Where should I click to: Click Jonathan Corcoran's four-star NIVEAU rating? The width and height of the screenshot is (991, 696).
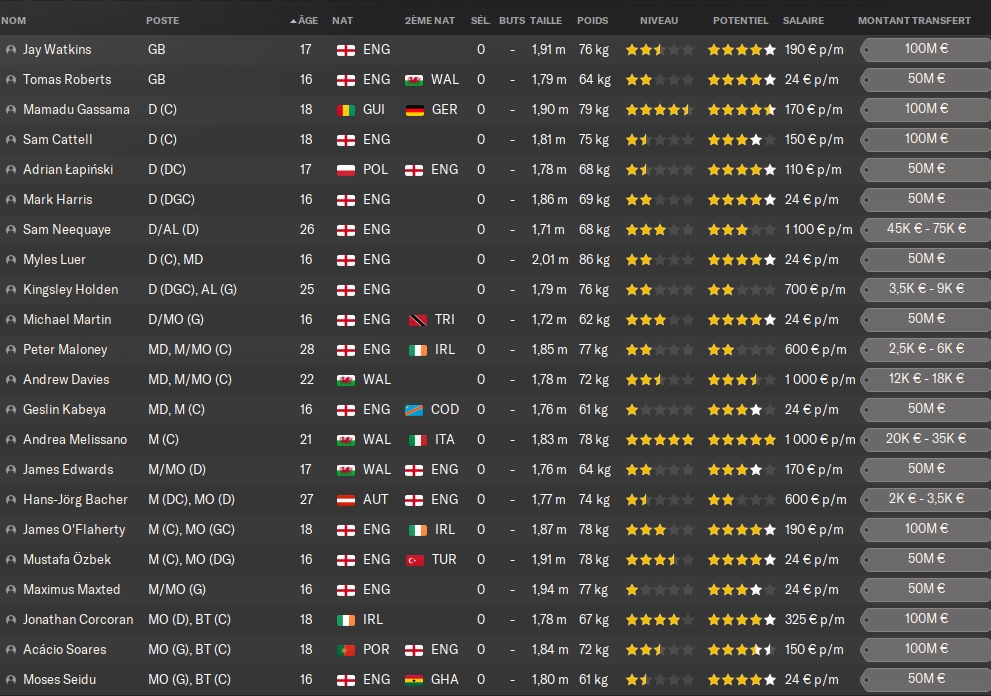[x=660, y=620]
